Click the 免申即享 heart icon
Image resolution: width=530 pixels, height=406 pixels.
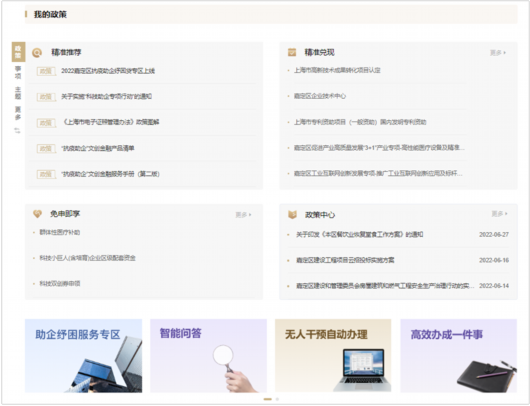pos(37,214)
